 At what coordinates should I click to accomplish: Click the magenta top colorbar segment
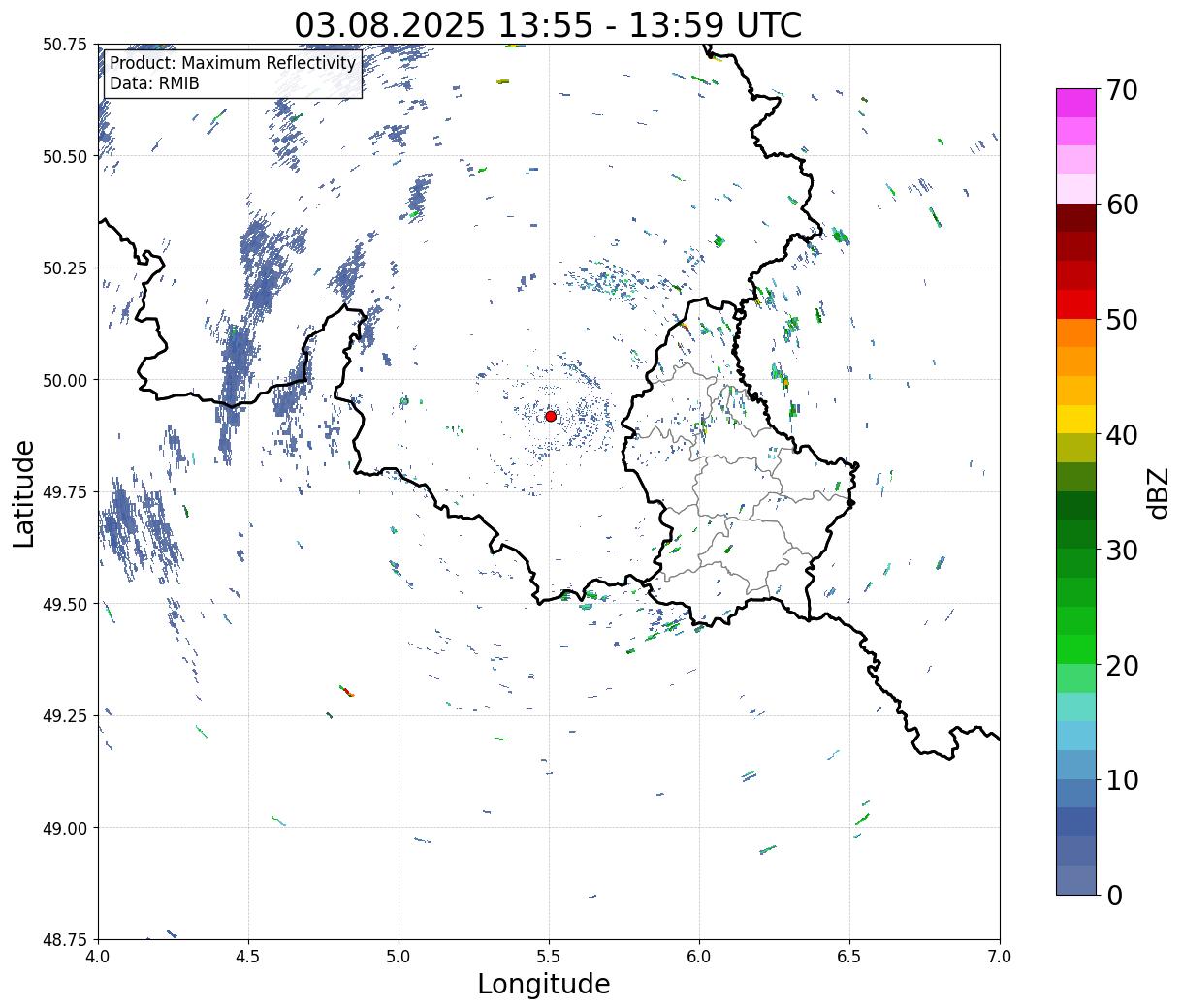coord(1076,103)
